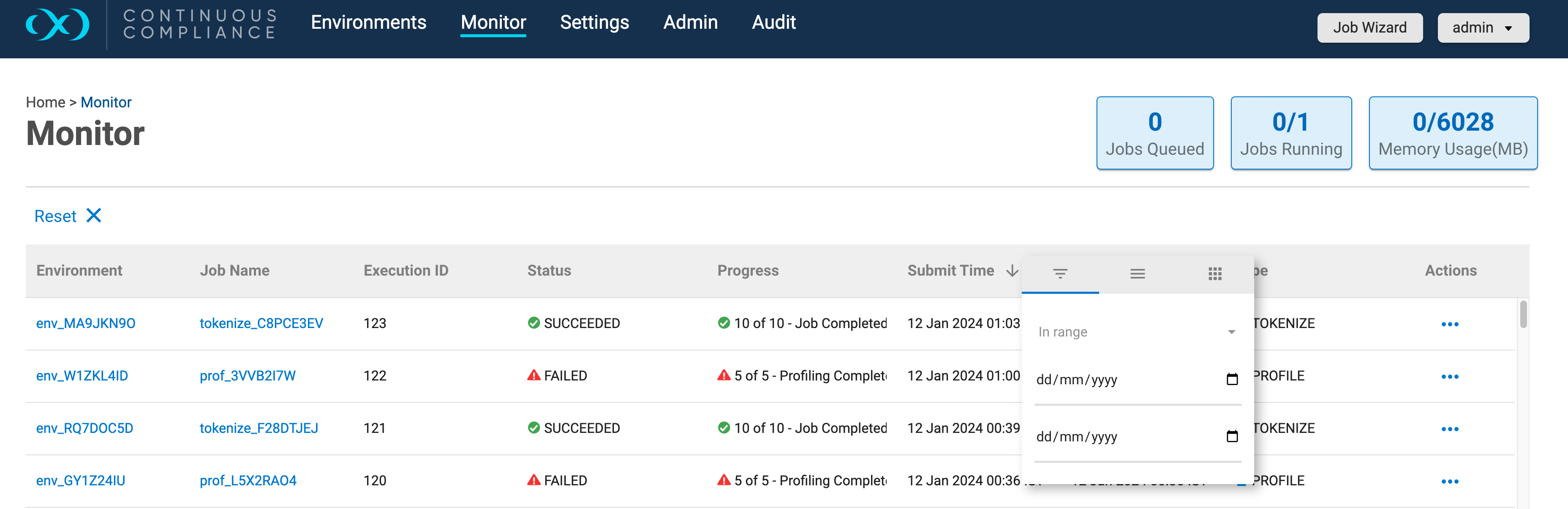
Task: Click the X icon next to Reset
Action: coord(94,216)
